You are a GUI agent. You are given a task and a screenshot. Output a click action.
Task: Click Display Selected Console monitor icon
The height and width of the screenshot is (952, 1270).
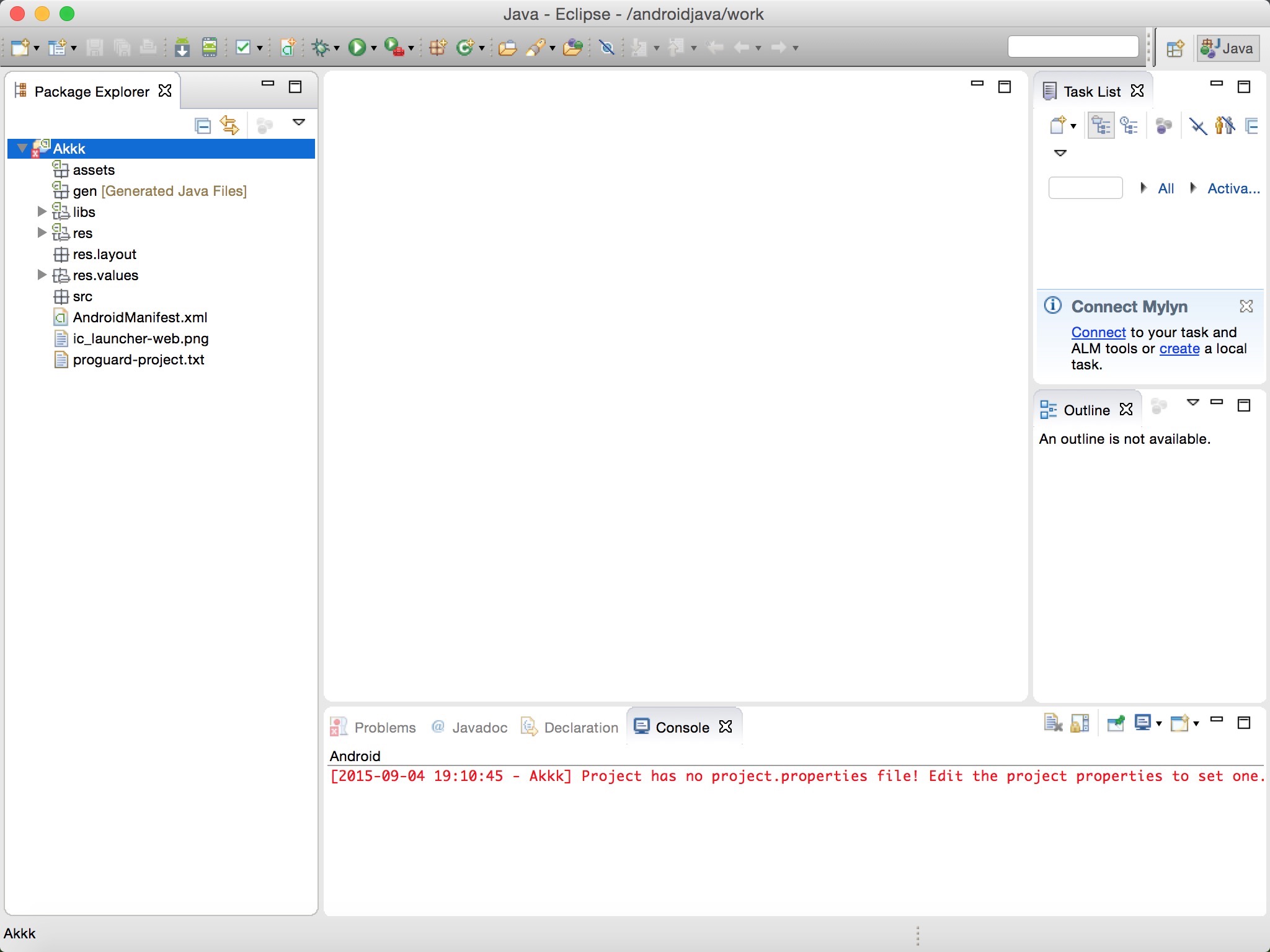click(1143, 723)
